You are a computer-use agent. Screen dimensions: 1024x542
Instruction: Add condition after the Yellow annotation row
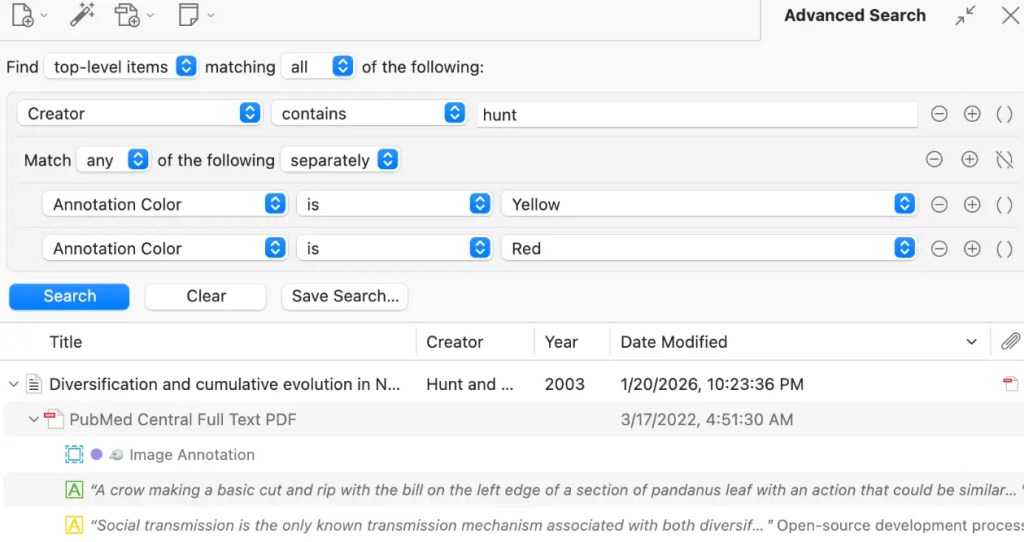coord(972,204)
